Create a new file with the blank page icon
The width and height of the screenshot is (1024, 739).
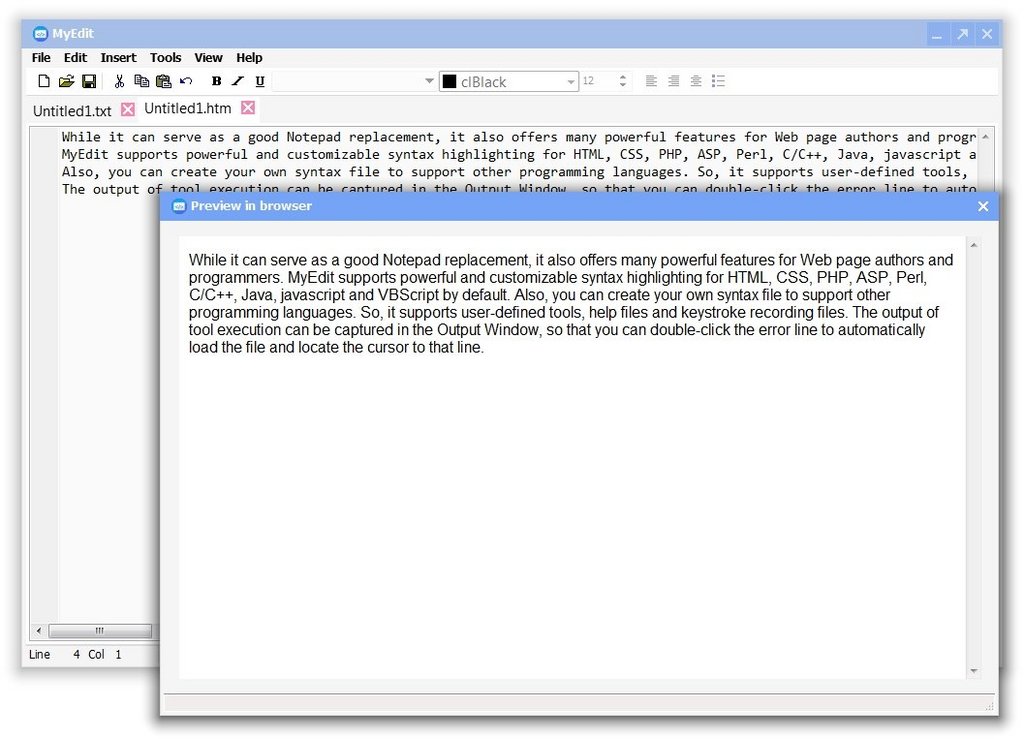43,81
